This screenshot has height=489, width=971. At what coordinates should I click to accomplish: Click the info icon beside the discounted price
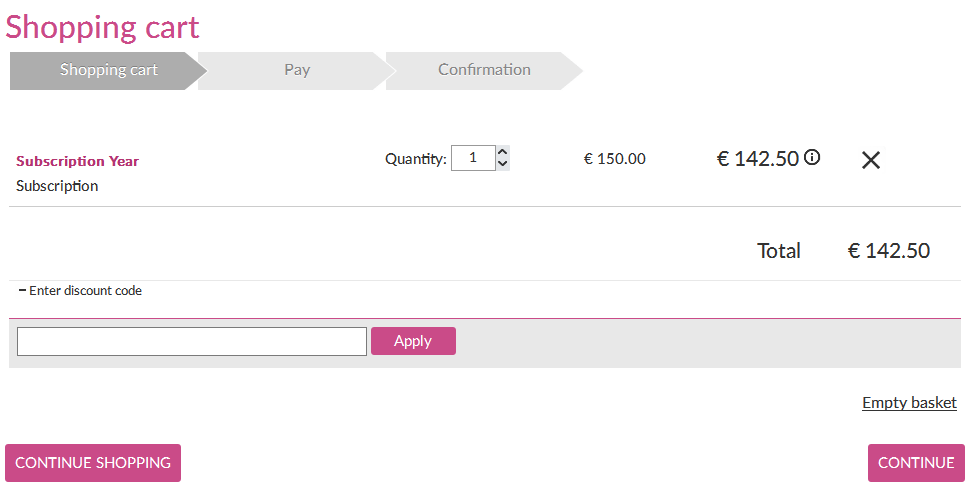(812, 157)
